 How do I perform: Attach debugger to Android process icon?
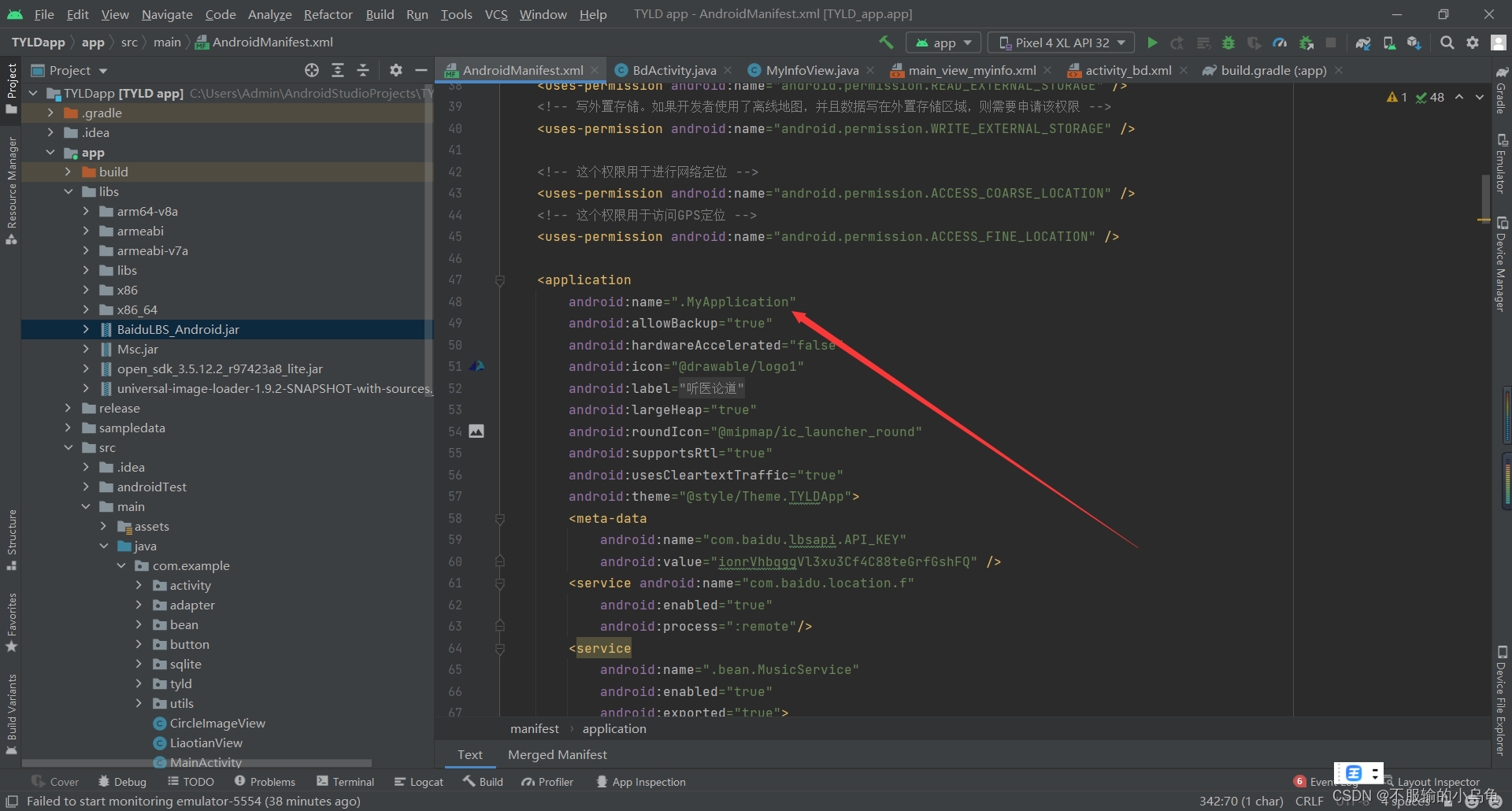pyautogui.click(x=1306, y=43)
